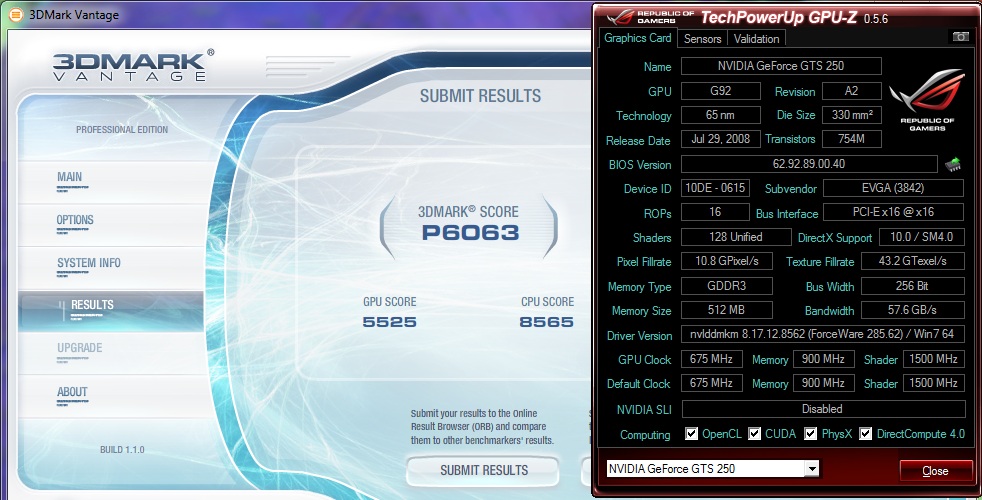Switch to the Graphics Card tab
Screen dimensions: 982x500
[638, 38]
